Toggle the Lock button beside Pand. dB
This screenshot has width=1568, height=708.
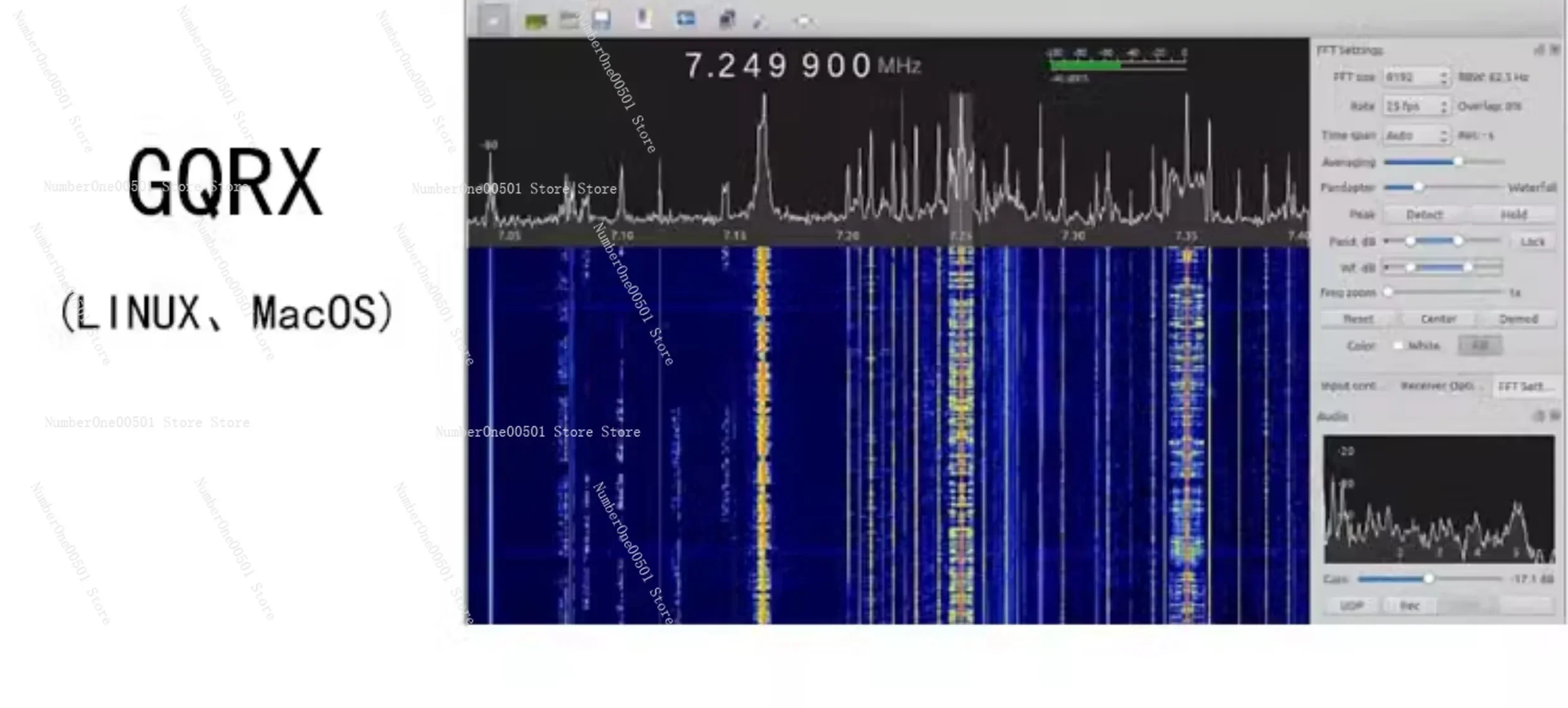coord(1533,241)
